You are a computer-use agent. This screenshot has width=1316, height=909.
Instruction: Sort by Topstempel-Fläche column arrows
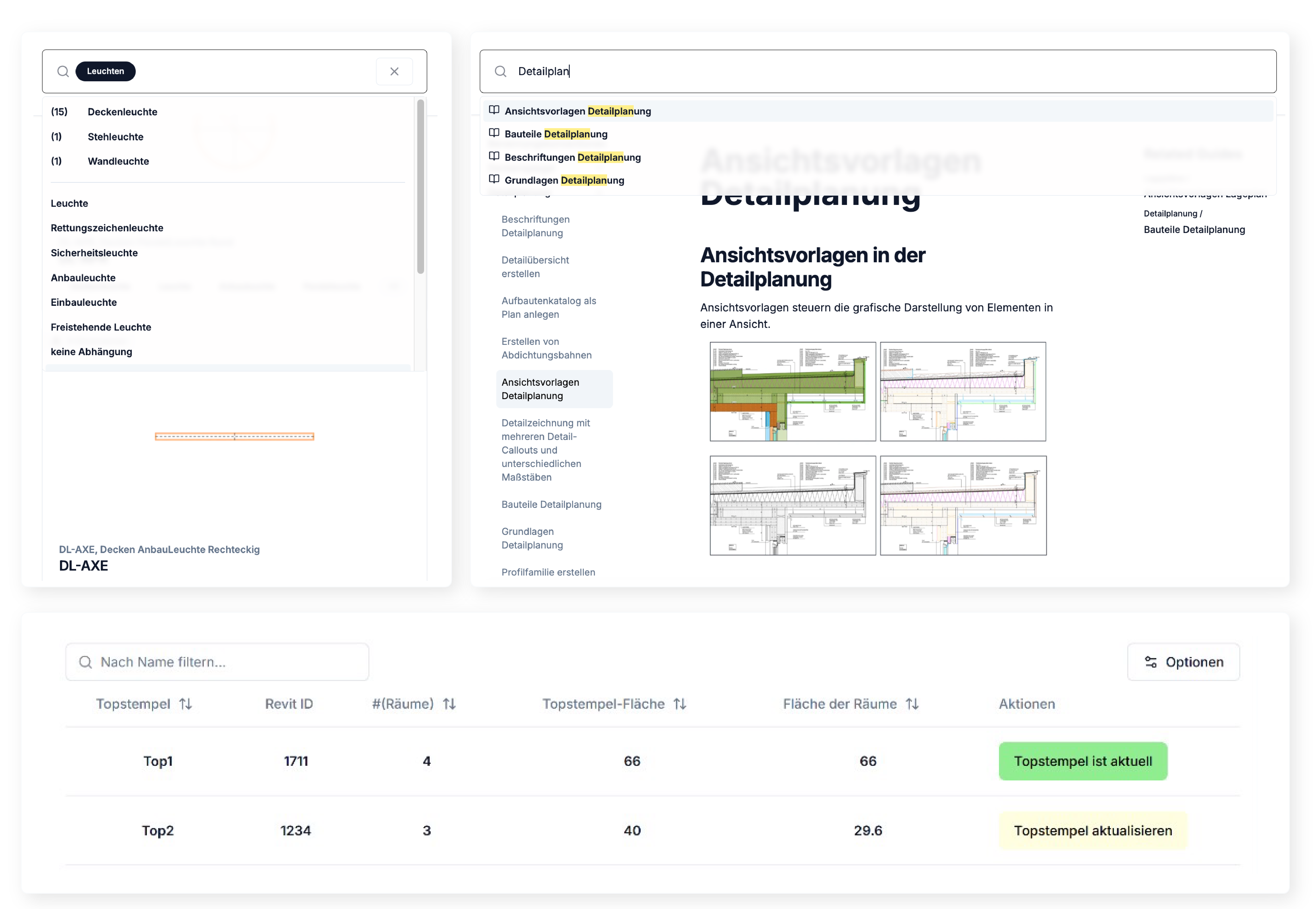click(680, 704)
